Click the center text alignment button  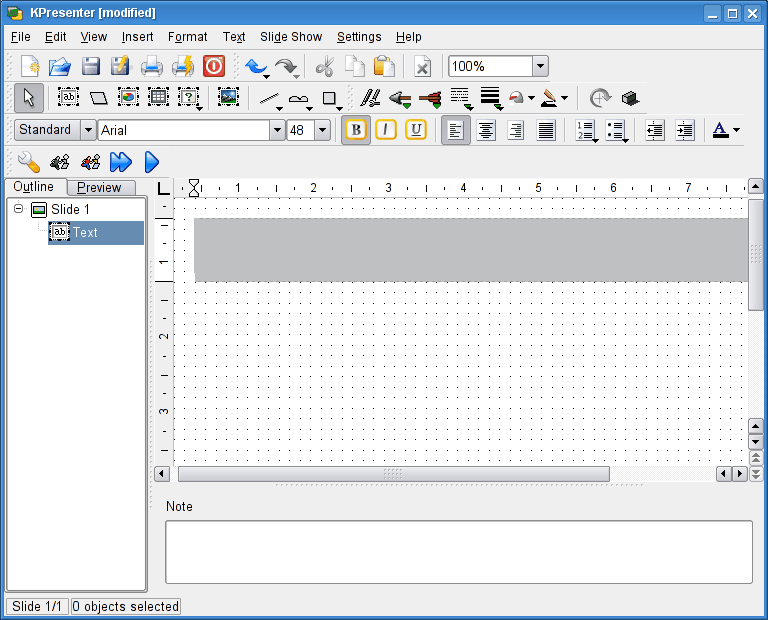pos(486,130)
